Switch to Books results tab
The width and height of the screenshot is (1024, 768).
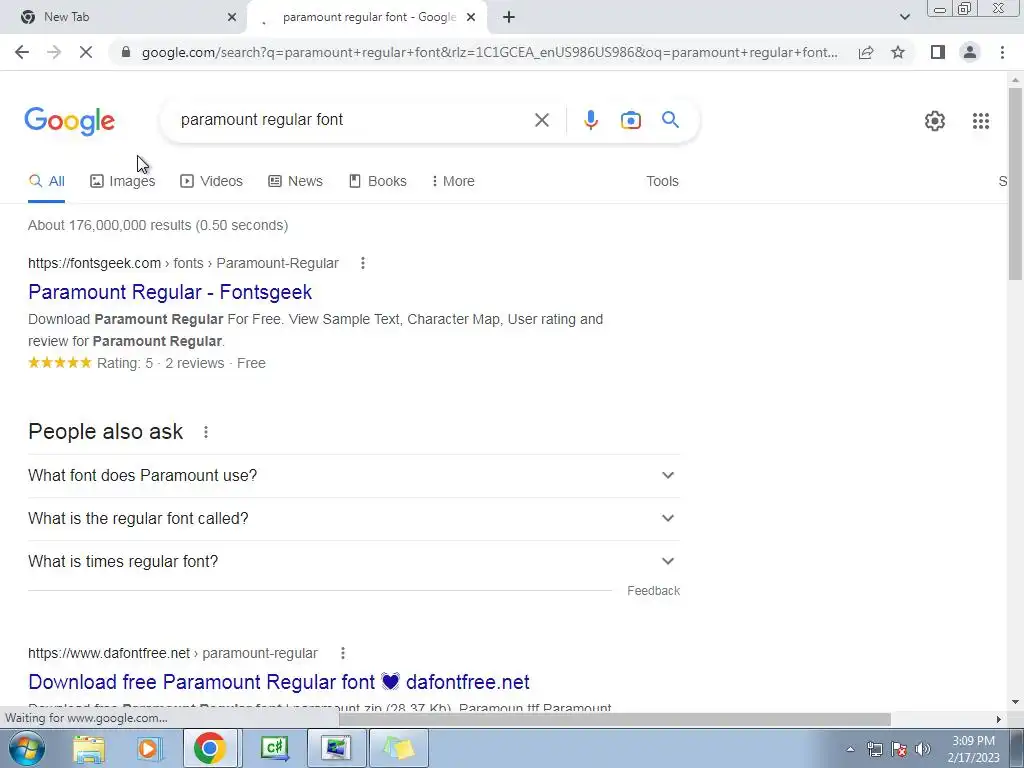tap(377, 181)
